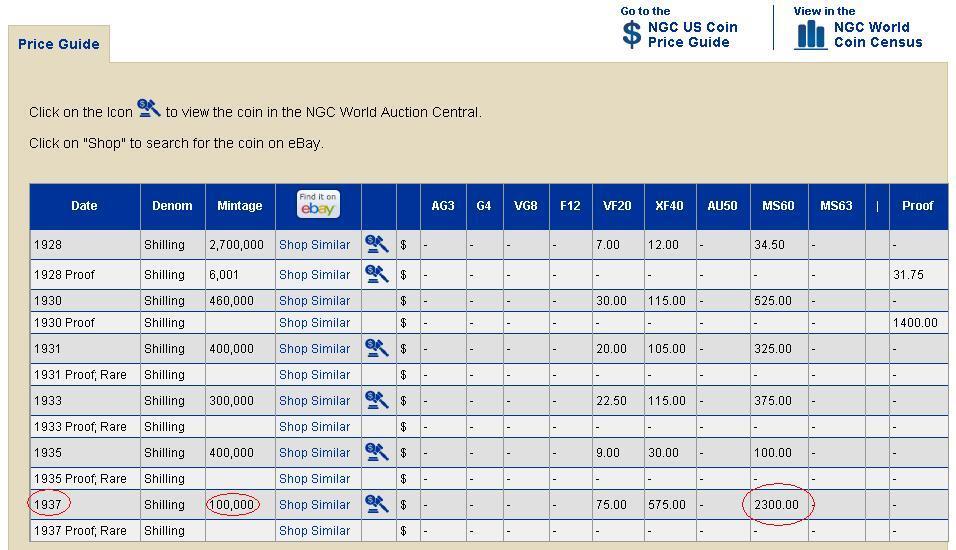The image size is (956, 550).
Task: Click auction gavel icon for 1931 row
Action: tap(376, 348)
